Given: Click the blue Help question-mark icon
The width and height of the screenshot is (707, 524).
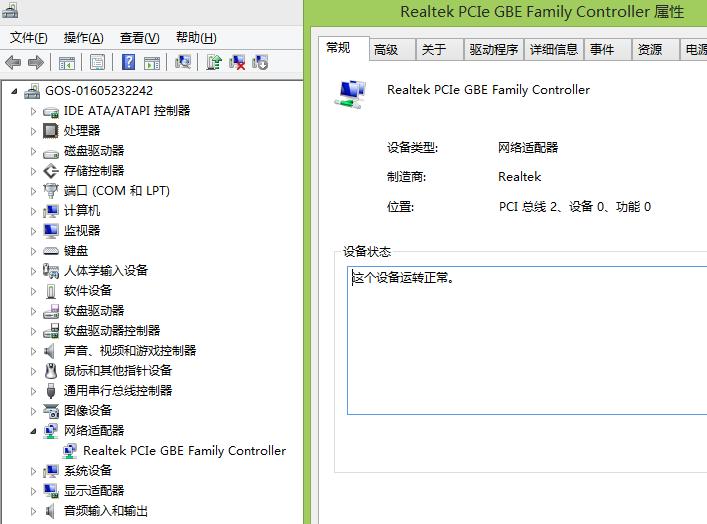Looking at the screenshot, I should [129, 62].
